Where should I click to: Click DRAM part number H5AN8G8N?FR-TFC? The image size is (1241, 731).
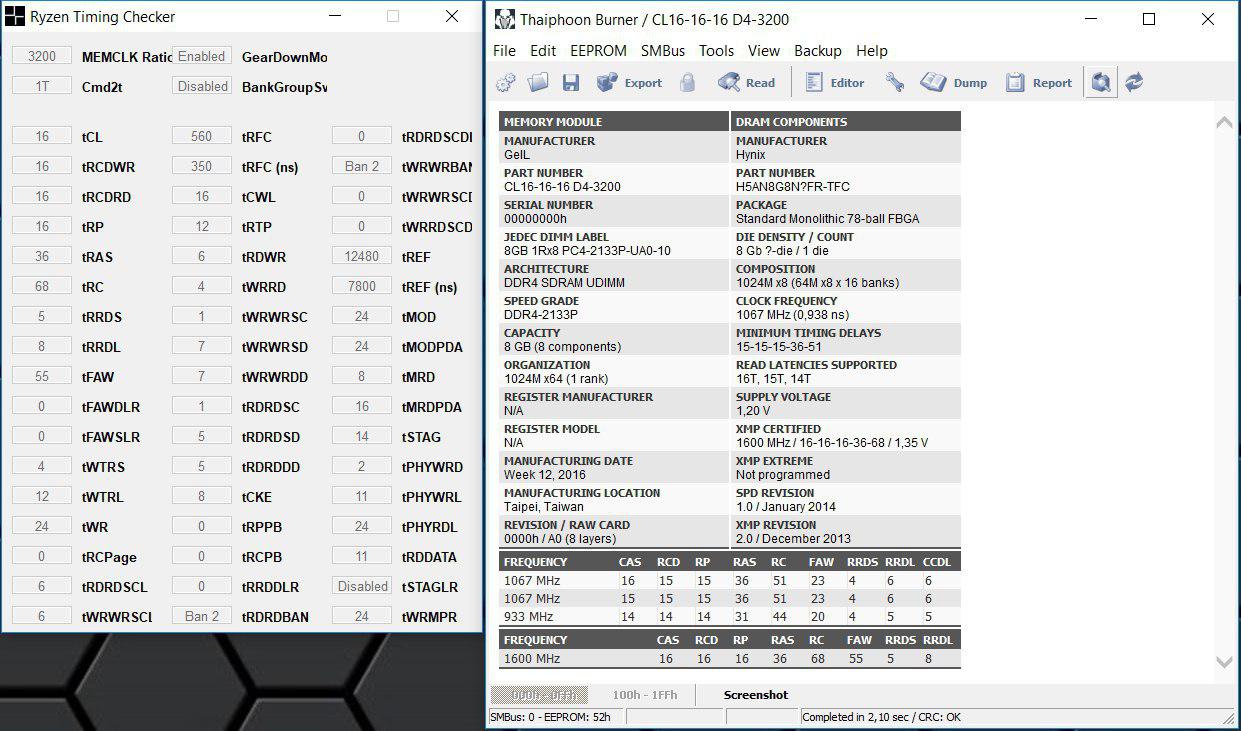793,187
